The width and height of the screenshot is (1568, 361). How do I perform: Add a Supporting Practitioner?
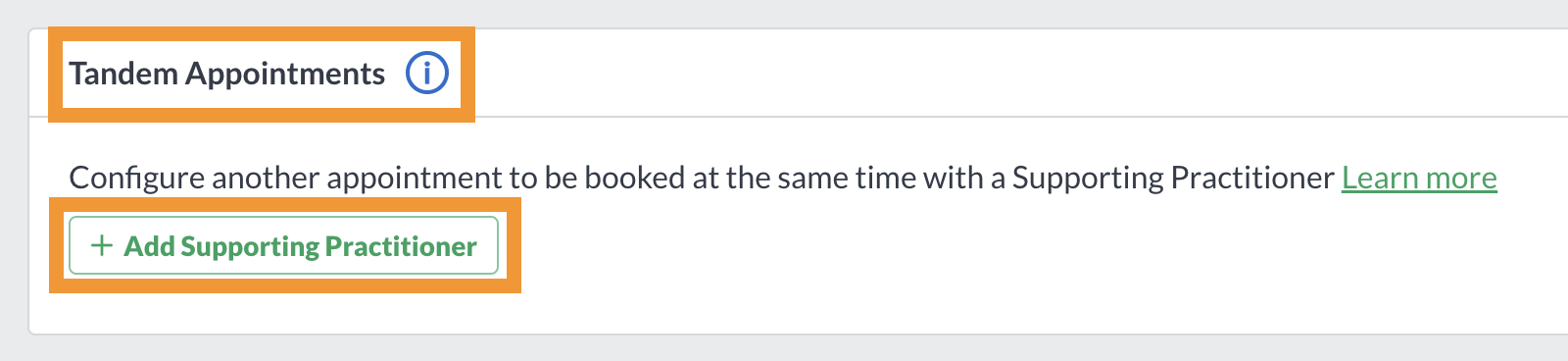pos(283,245)
